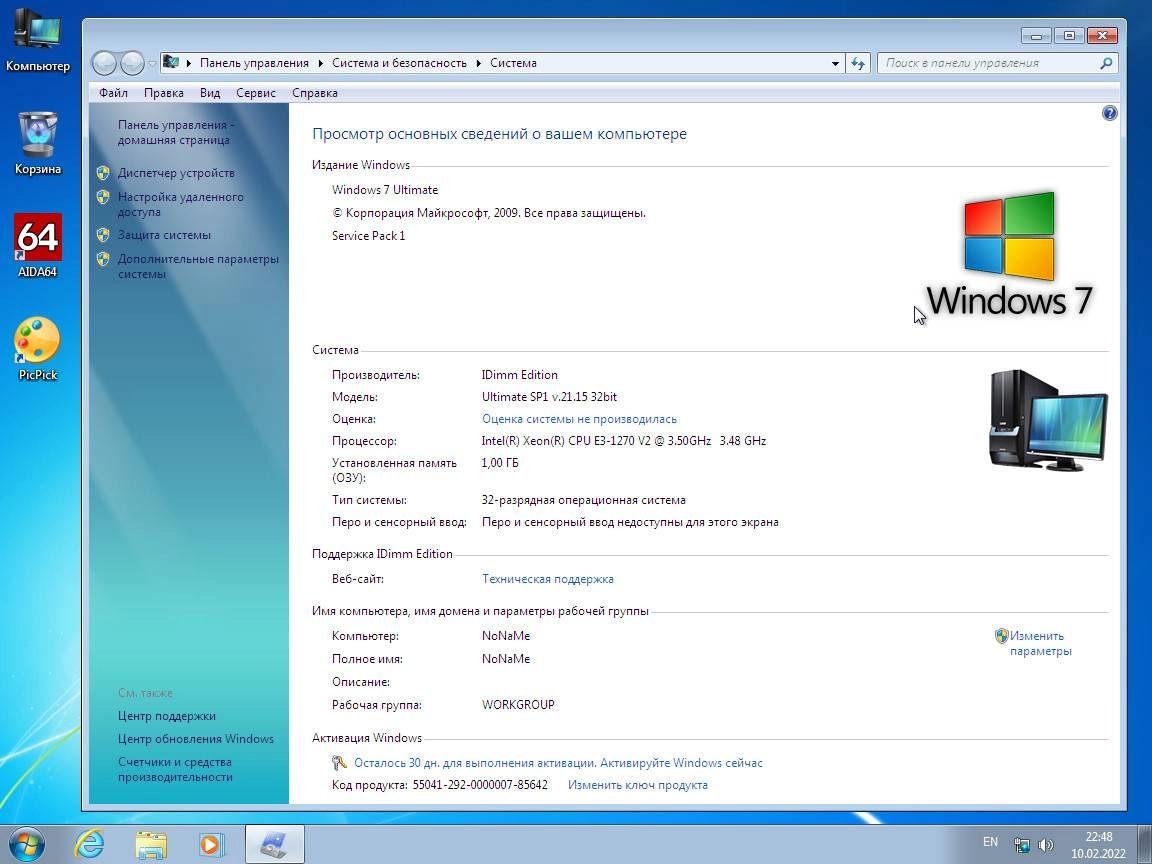Select the WORKGROUP value text
The width and height of the screenshot is (1152, 864).
(x=518, y=705)
